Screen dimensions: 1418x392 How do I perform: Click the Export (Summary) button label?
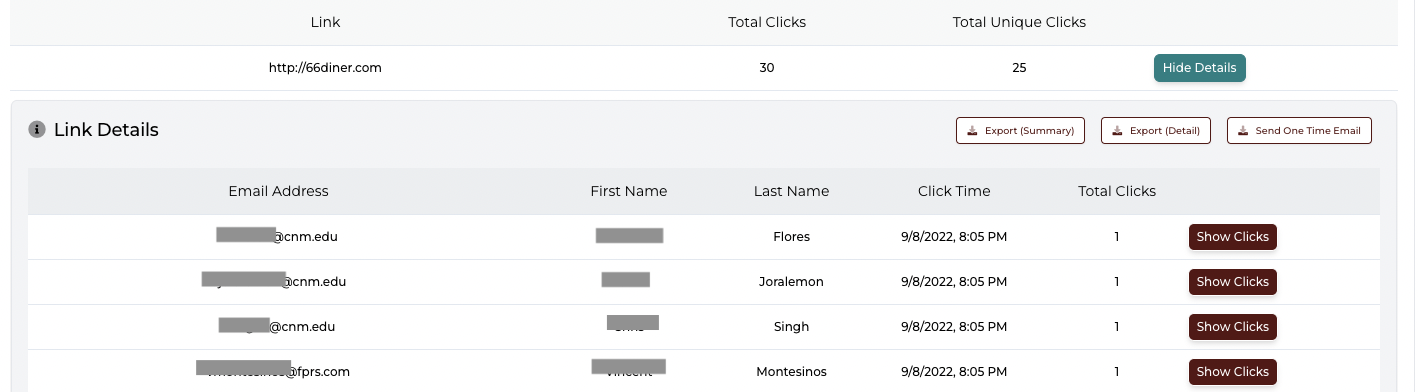(x=1029, y=131)
